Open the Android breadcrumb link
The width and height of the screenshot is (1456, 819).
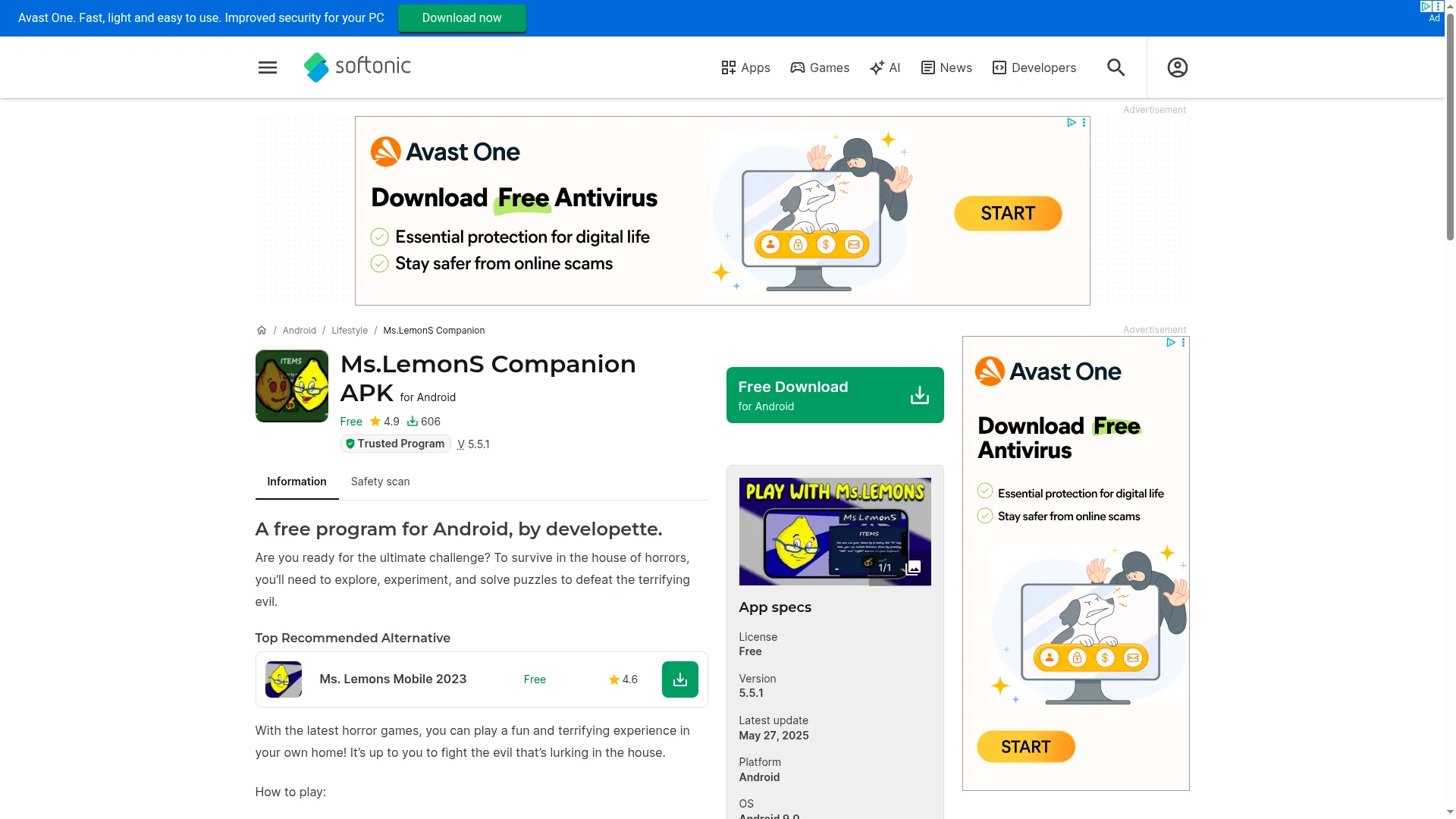tap(300, 331)
